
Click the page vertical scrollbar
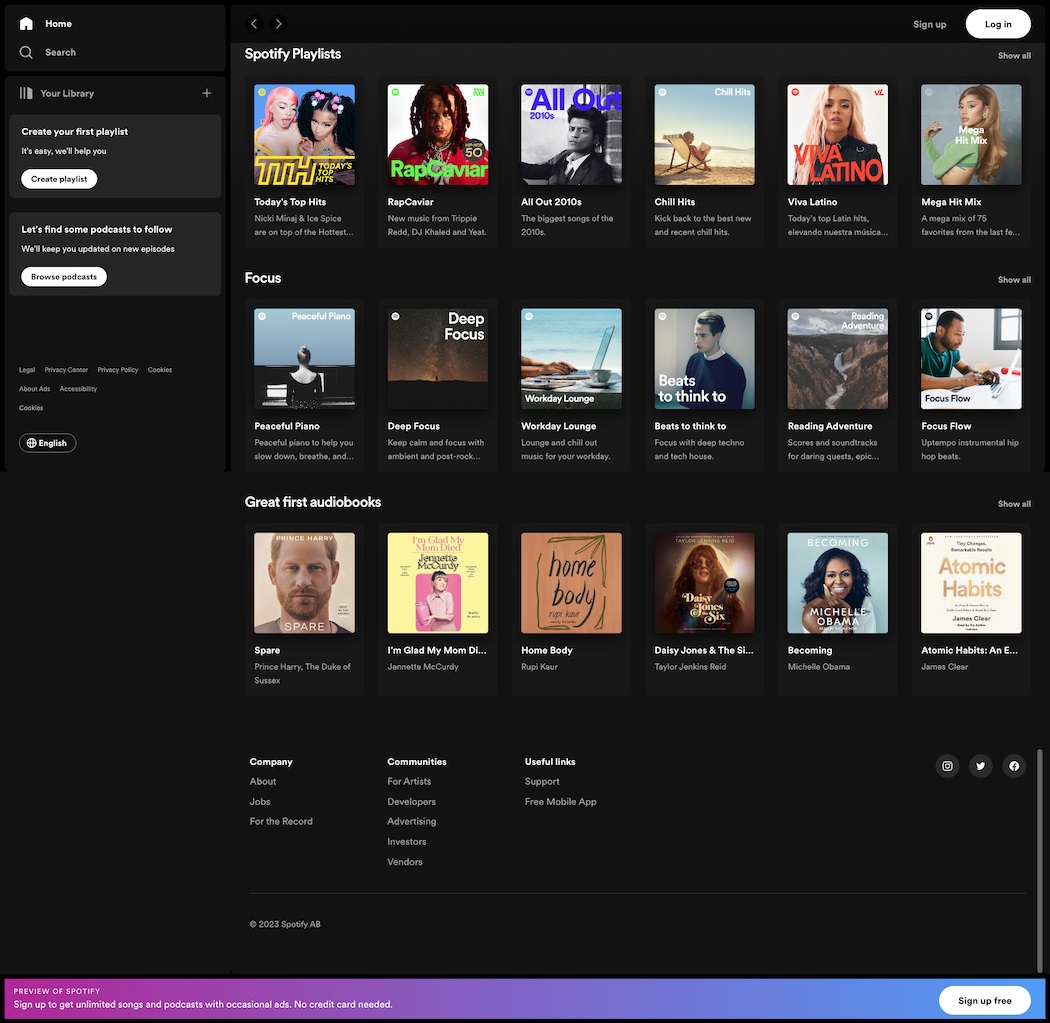point(1039,860)
